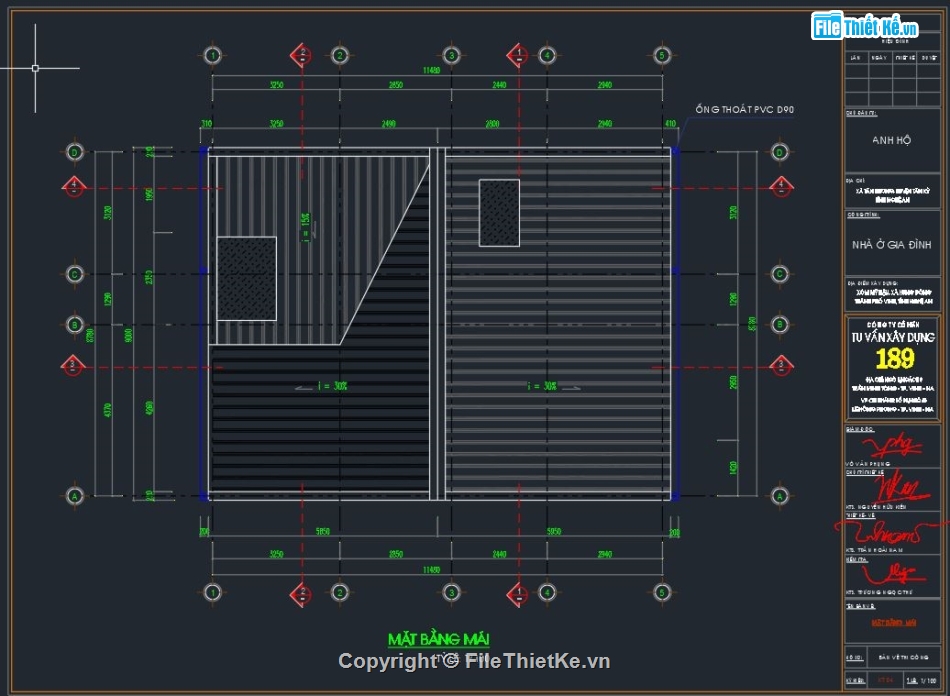
Task: Select the 'MẶT BẰNG MÁI' green drawing title
Action: pyautogui.click(x=439, y=639)
